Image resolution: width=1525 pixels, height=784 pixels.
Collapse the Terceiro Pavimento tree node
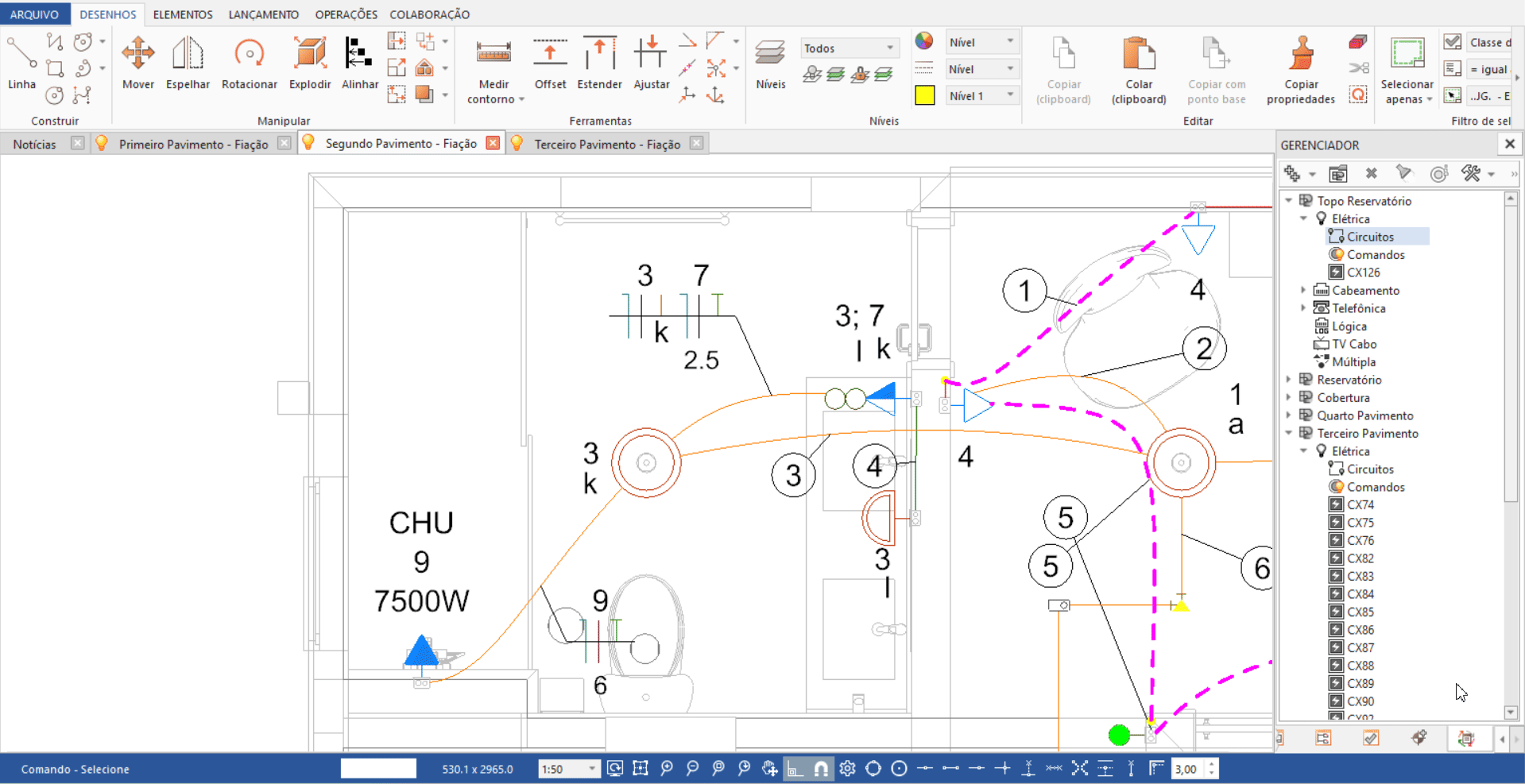[x=1289, y=434]
